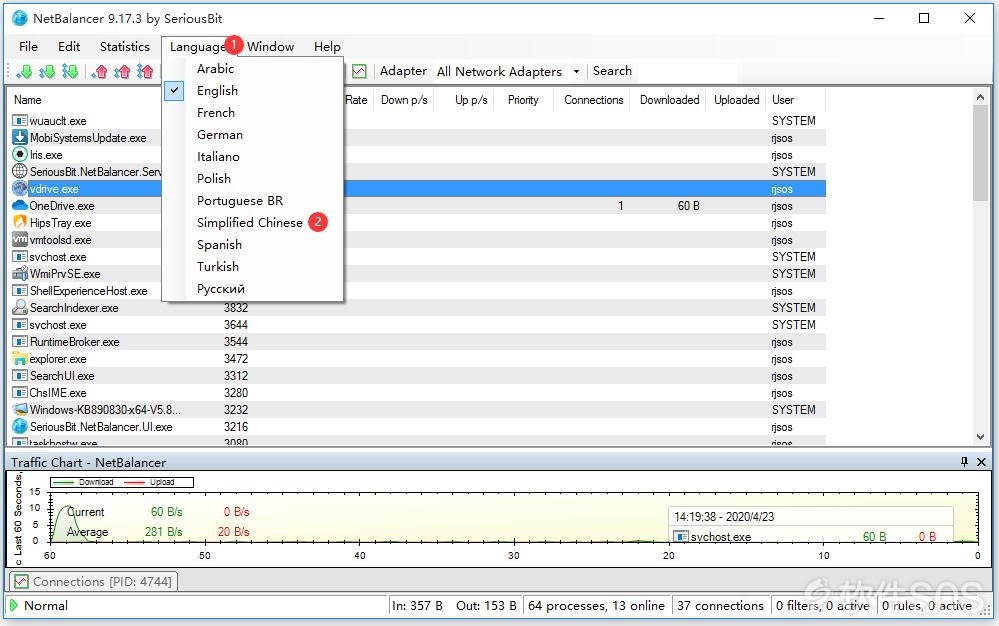Screen dimensions: 999x626
Task: Select the RuntimeBroker.exe row
Action: point(417,342)
